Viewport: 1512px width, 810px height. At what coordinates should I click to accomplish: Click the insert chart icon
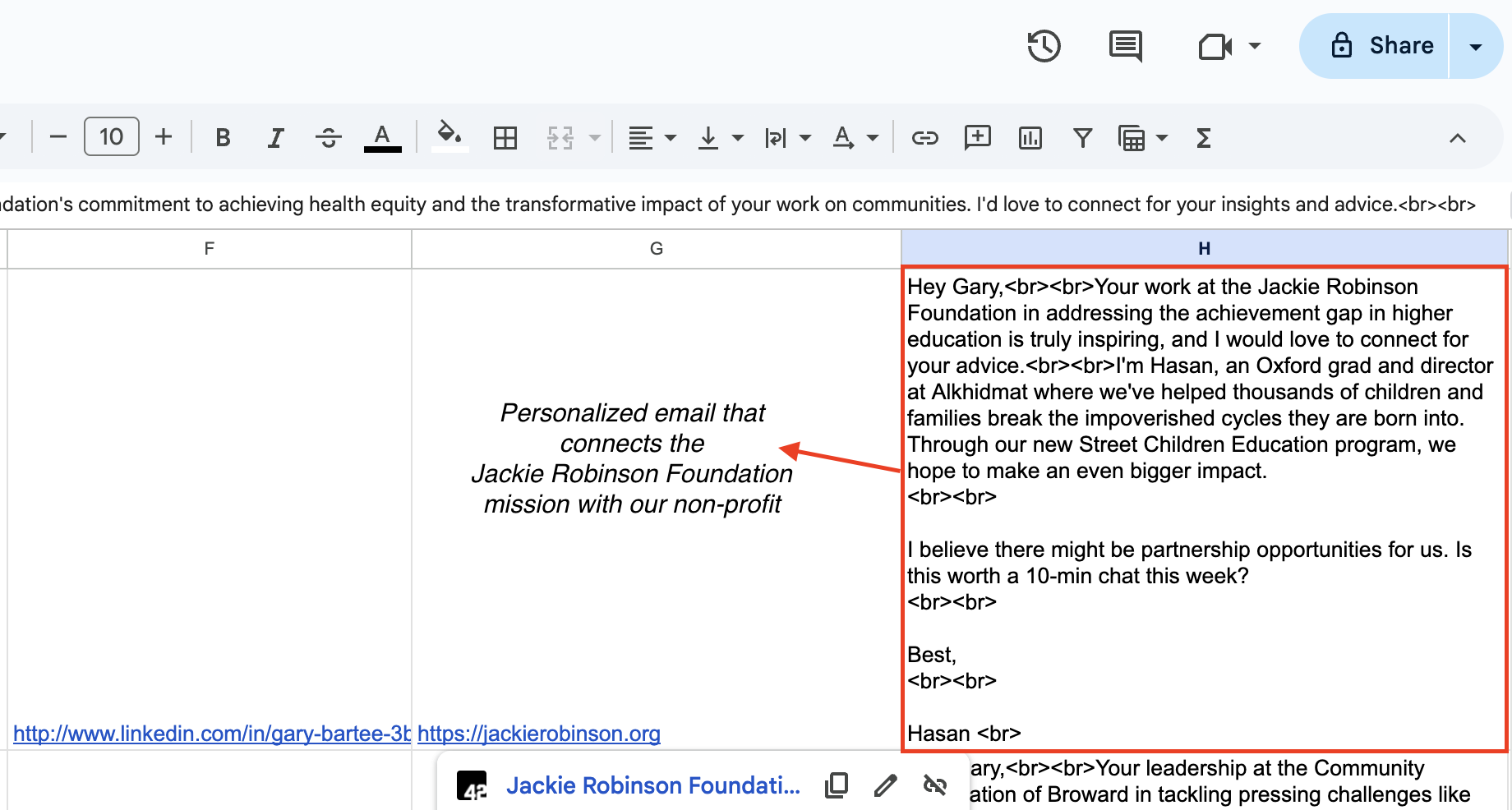click(x=1030, y=138)
